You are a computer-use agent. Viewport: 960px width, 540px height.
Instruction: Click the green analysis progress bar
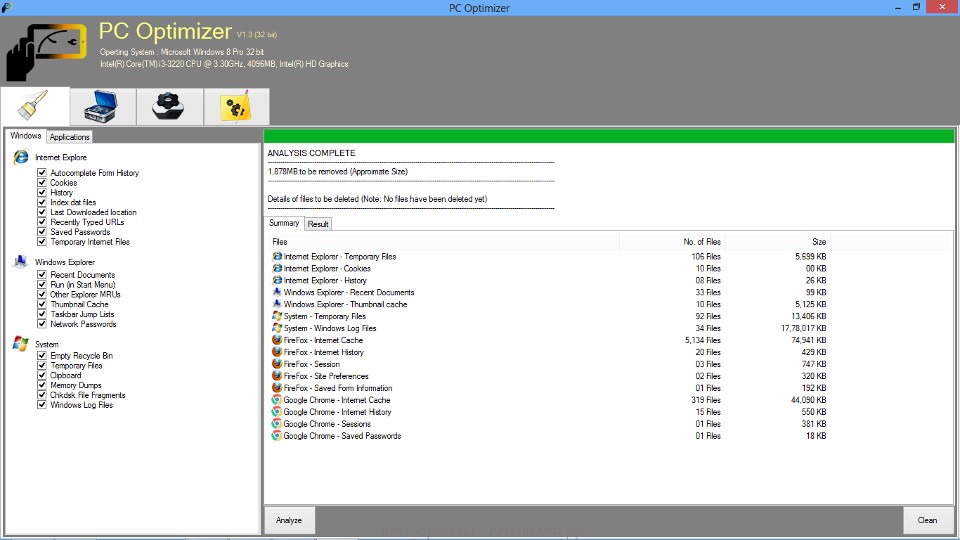point(609,136)
